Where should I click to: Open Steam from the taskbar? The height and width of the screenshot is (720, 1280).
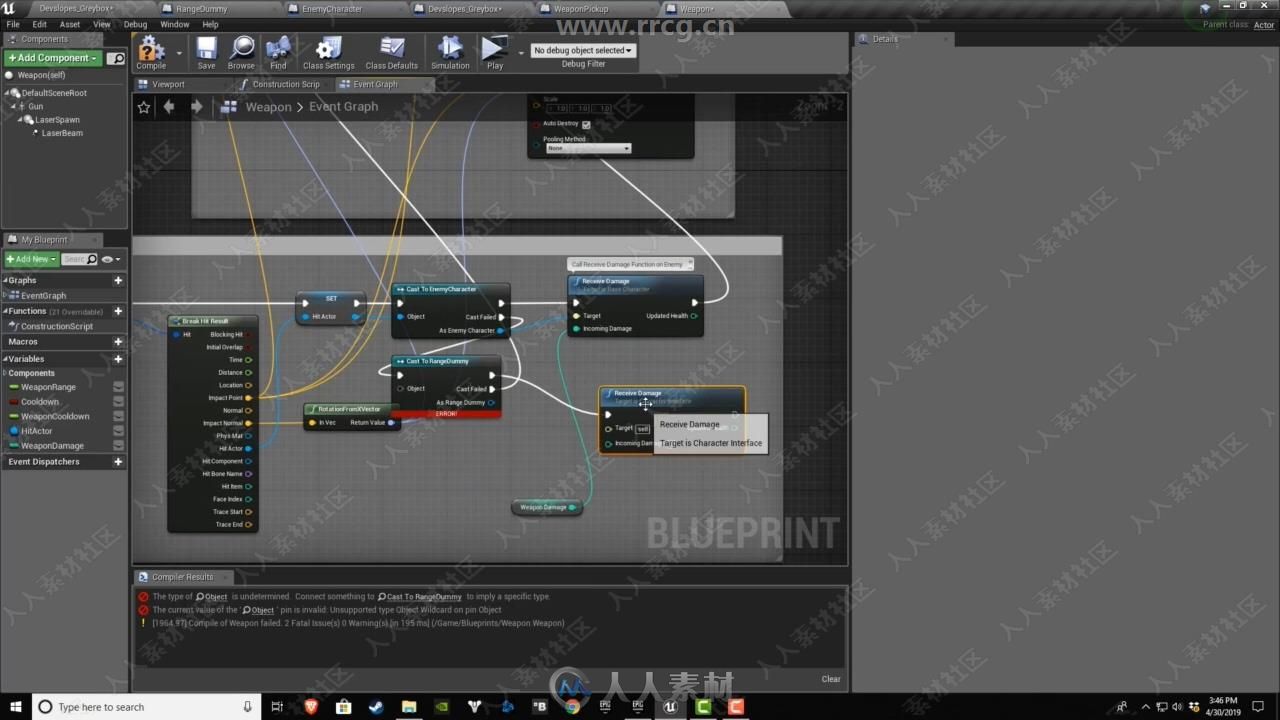[x=376, y=706]
